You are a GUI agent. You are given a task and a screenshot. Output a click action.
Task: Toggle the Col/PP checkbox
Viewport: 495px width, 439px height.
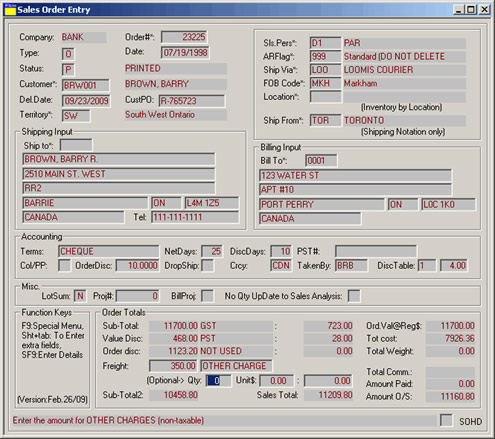(65, 266)
